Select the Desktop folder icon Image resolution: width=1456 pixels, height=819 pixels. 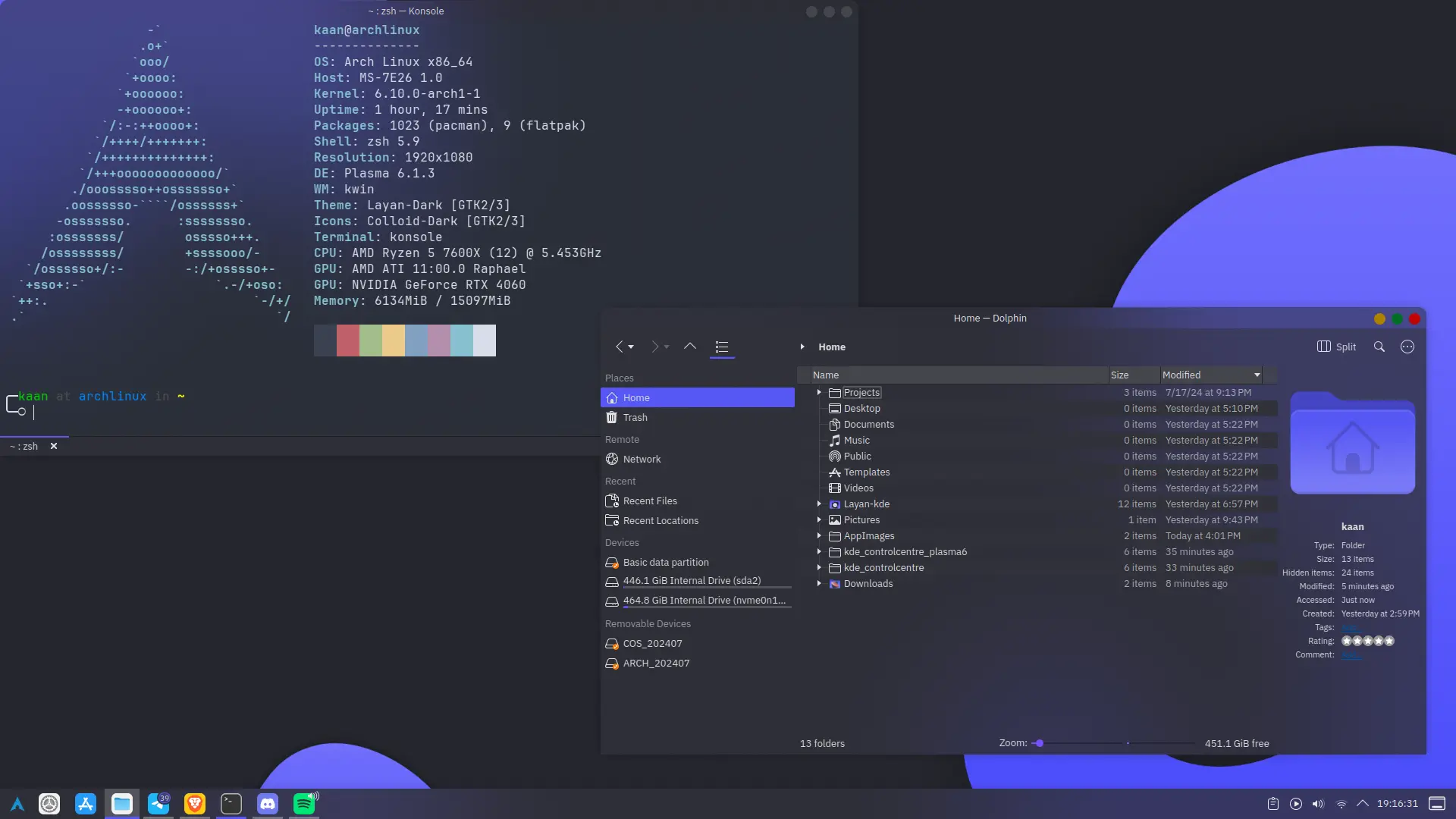(x=835, y=408)
